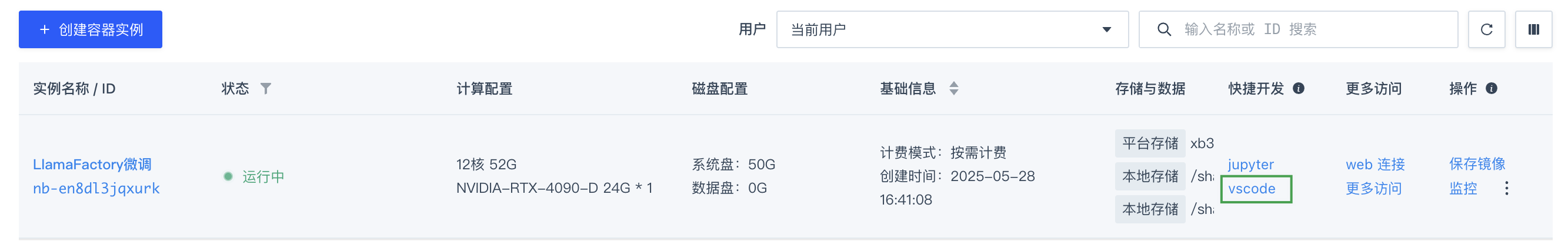
Task: Focus the name or ID search field
Action: click(1299, 29)
